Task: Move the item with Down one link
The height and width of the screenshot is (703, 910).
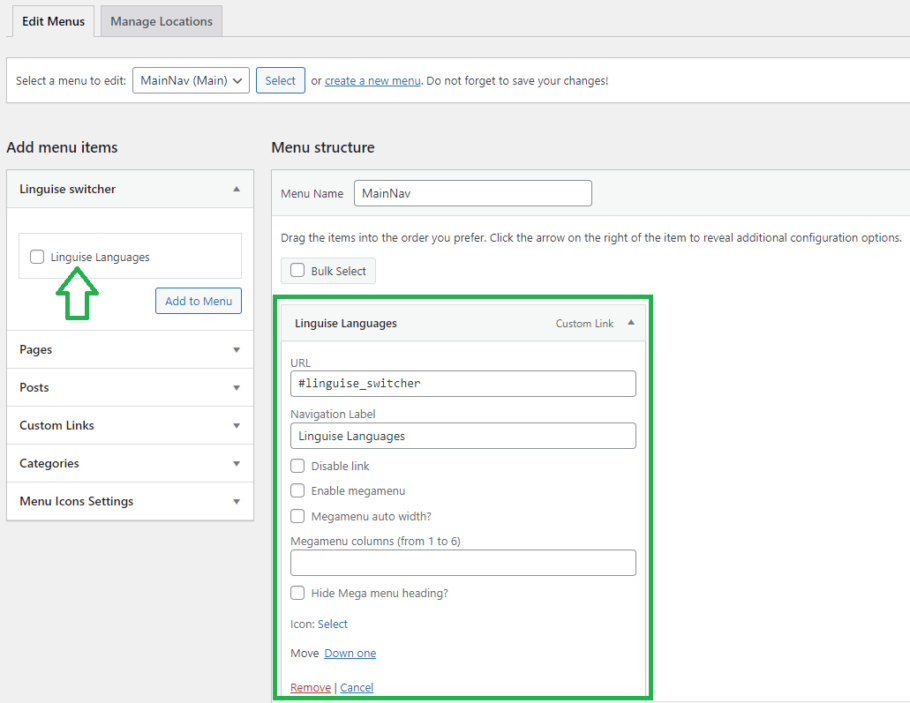Action: 350,653
